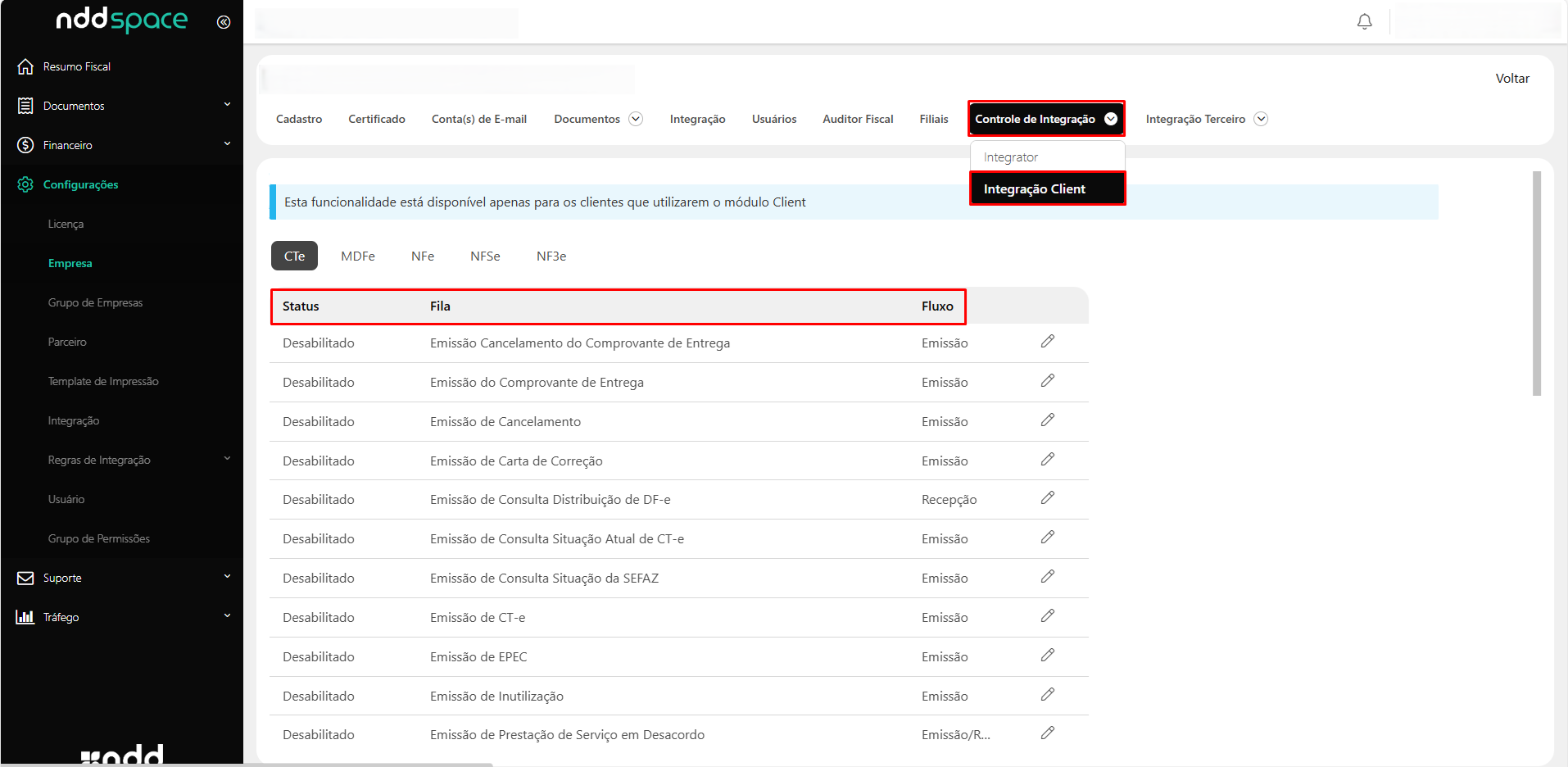Edit Emissão de EPEC with pencil icon
Screen dimensions: 1568x767
coord(1047,656)
